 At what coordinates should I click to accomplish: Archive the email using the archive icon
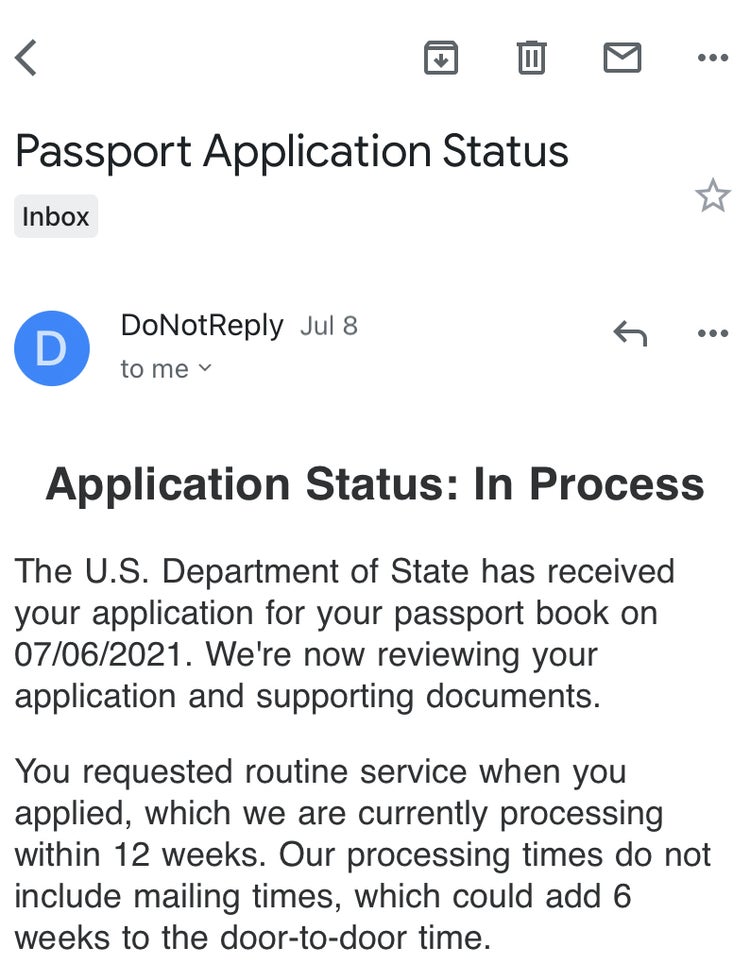(441, 57)
